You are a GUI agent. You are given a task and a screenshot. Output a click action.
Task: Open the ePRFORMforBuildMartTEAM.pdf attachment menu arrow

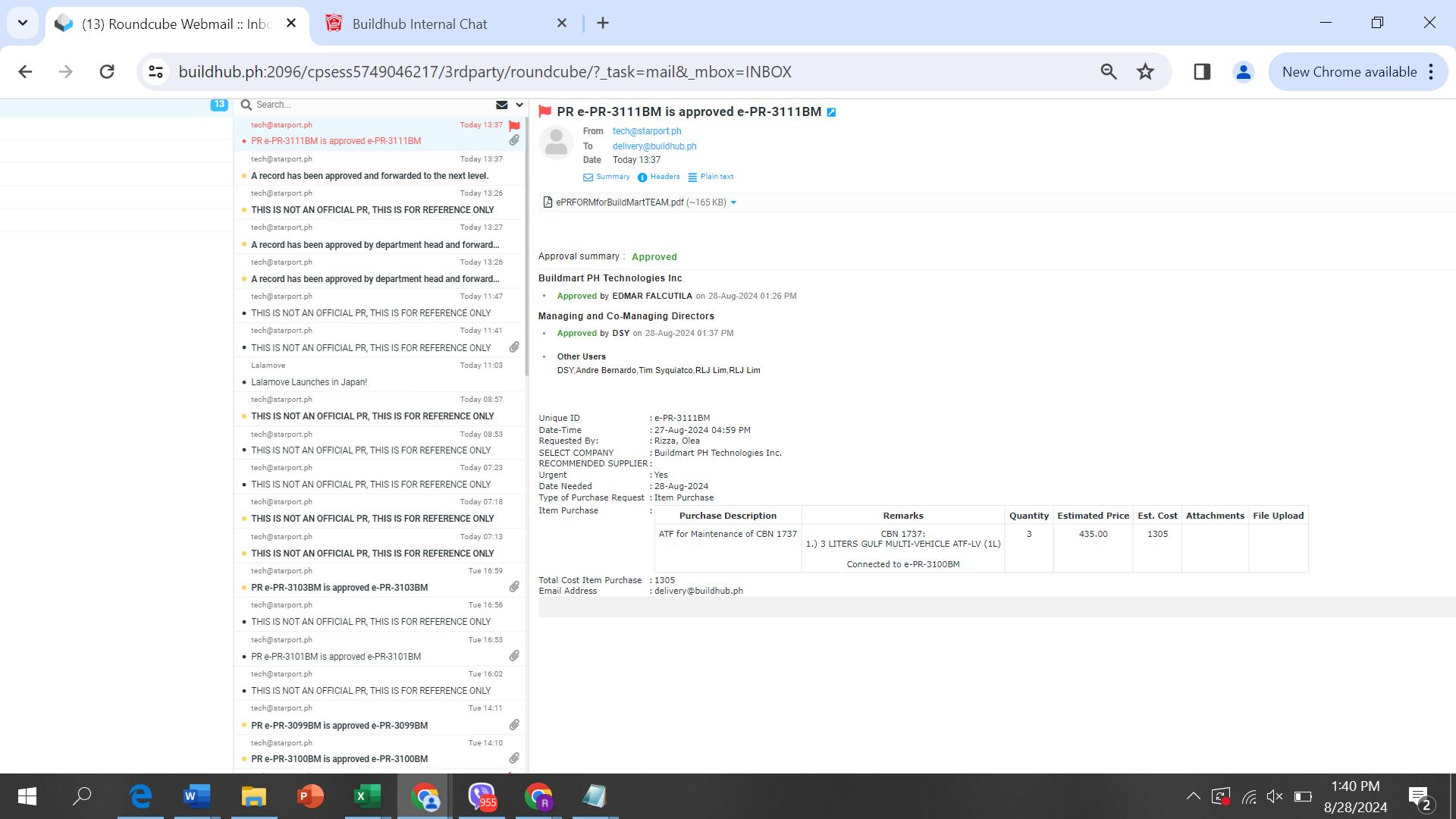[733, 202]
